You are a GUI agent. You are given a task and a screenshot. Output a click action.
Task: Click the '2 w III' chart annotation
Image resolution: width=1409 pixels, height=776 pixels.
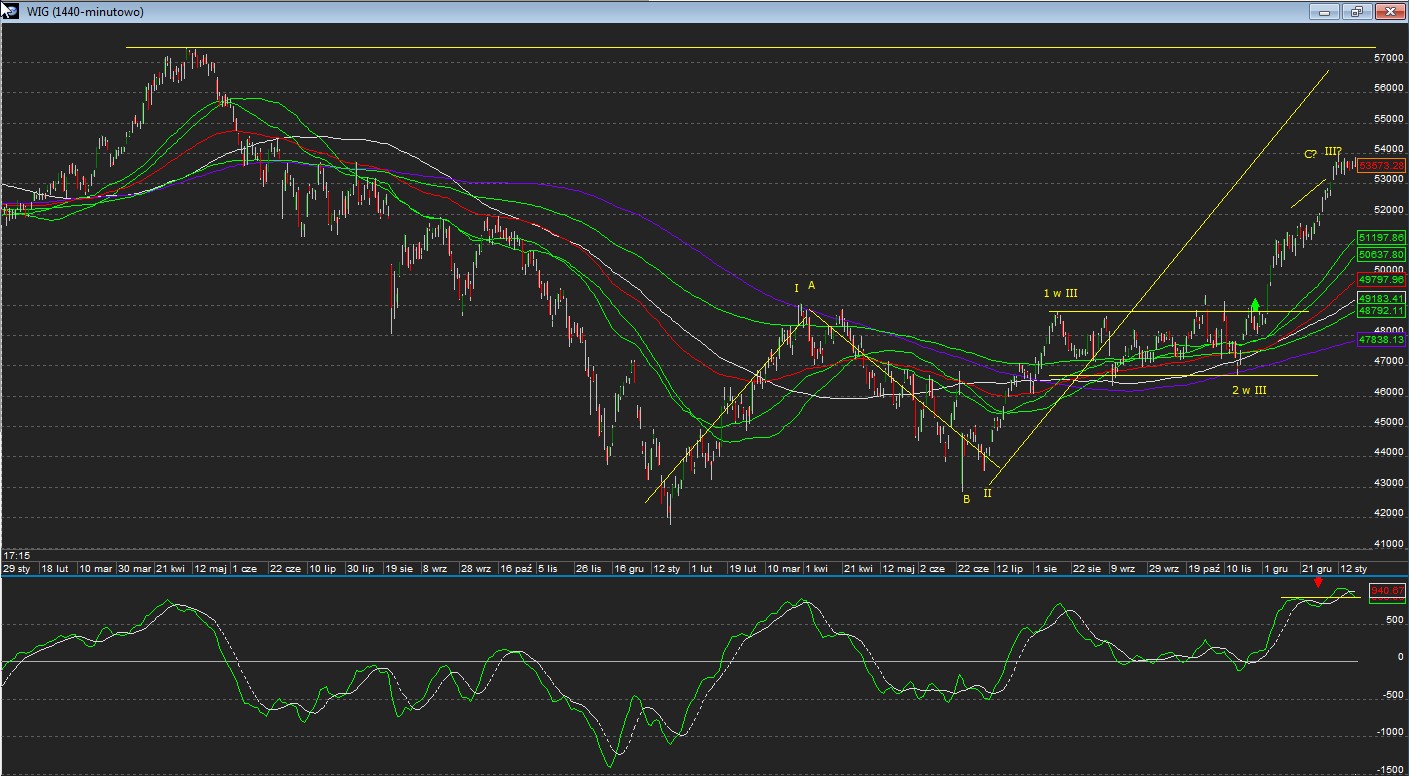[1249, 390]
